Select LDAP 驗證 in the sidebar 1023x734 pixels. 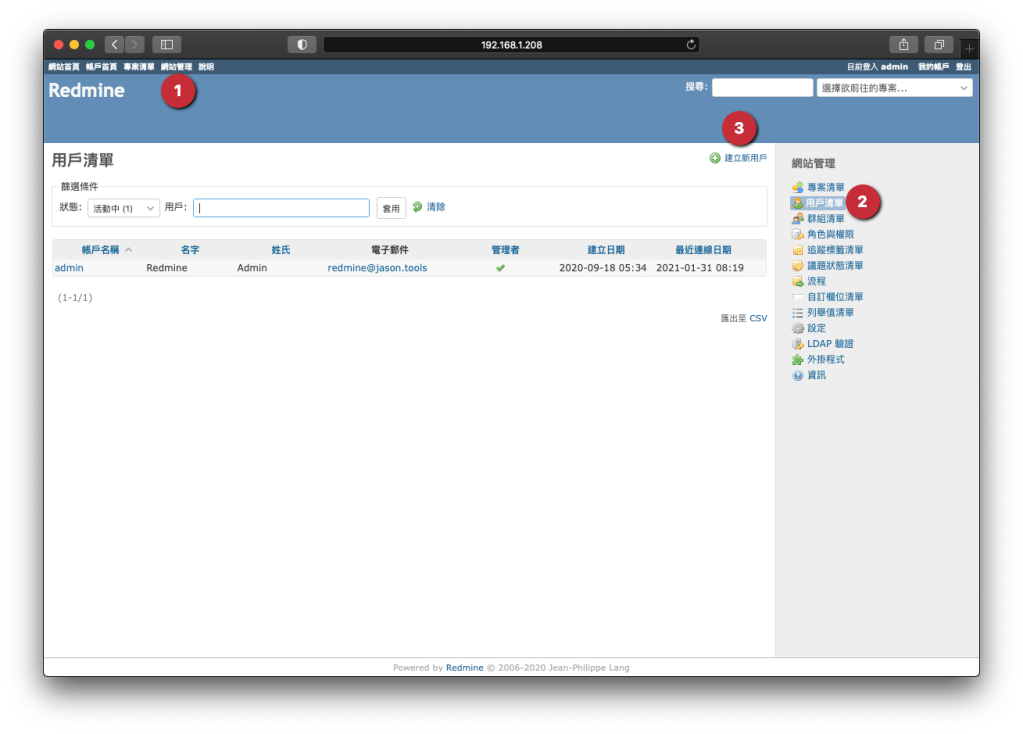830,344
